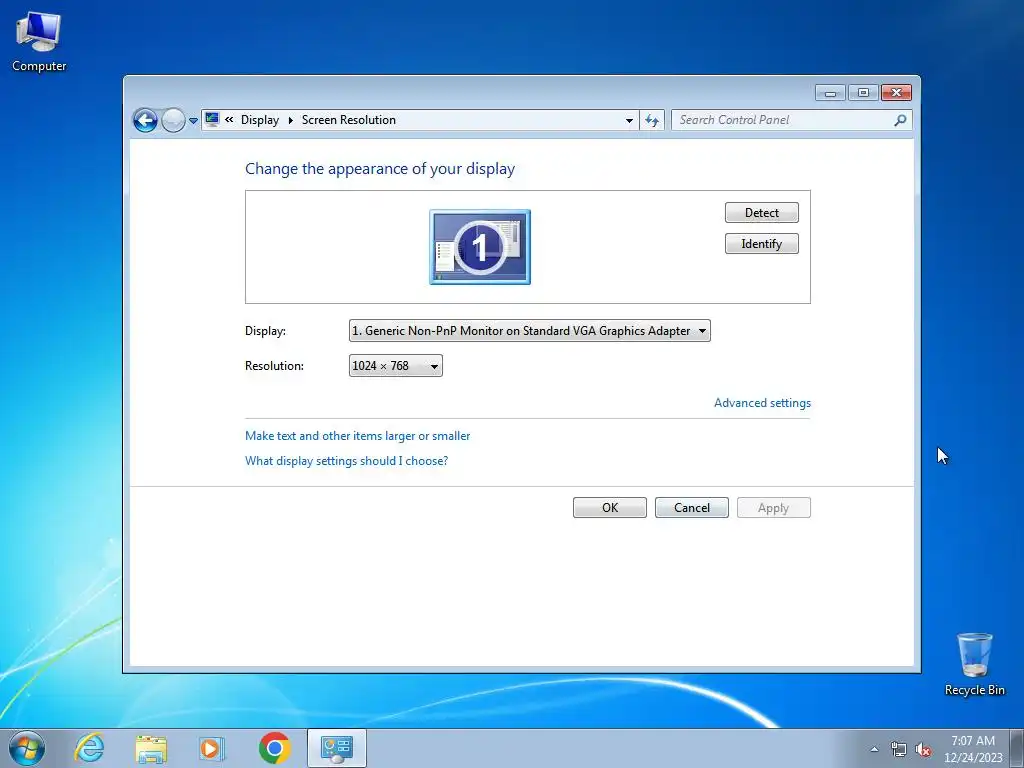Maximize the Screen Resolution window
Image resolution: width=1024 pixels, height=768 pixels.
[863, 93]
